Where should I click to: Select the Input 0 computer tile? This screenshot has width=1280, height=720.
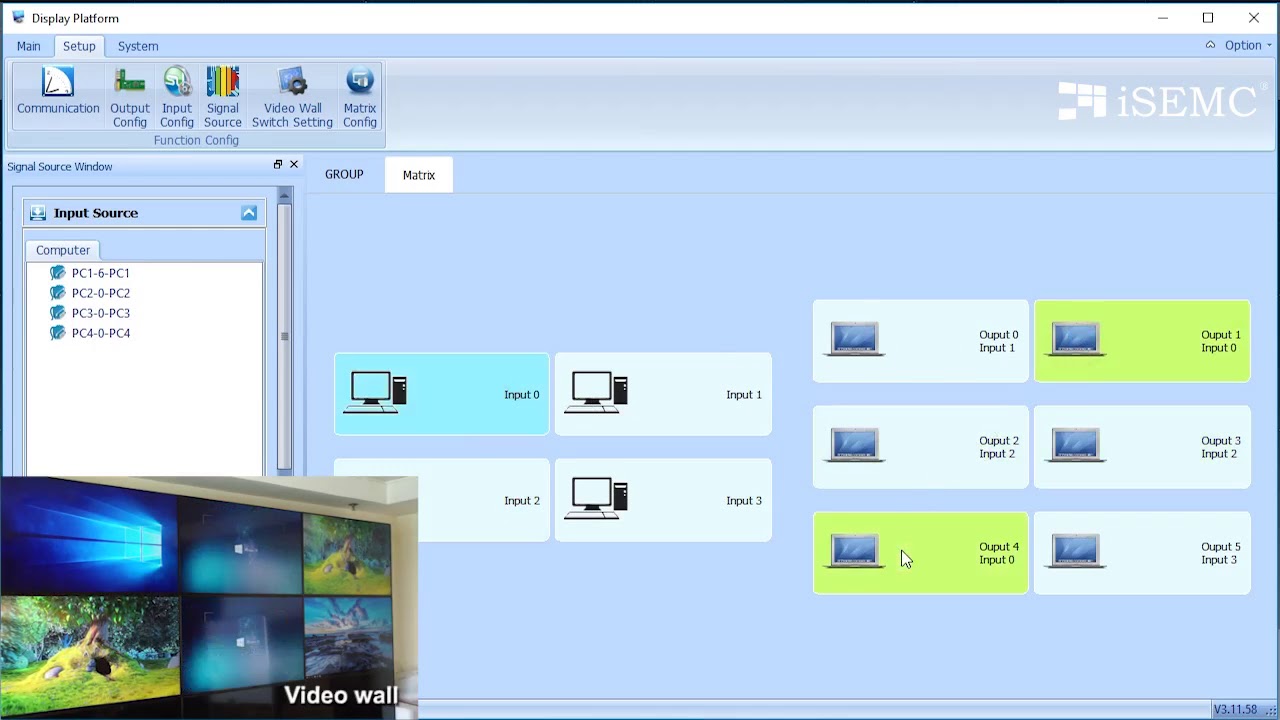point(441,394)
